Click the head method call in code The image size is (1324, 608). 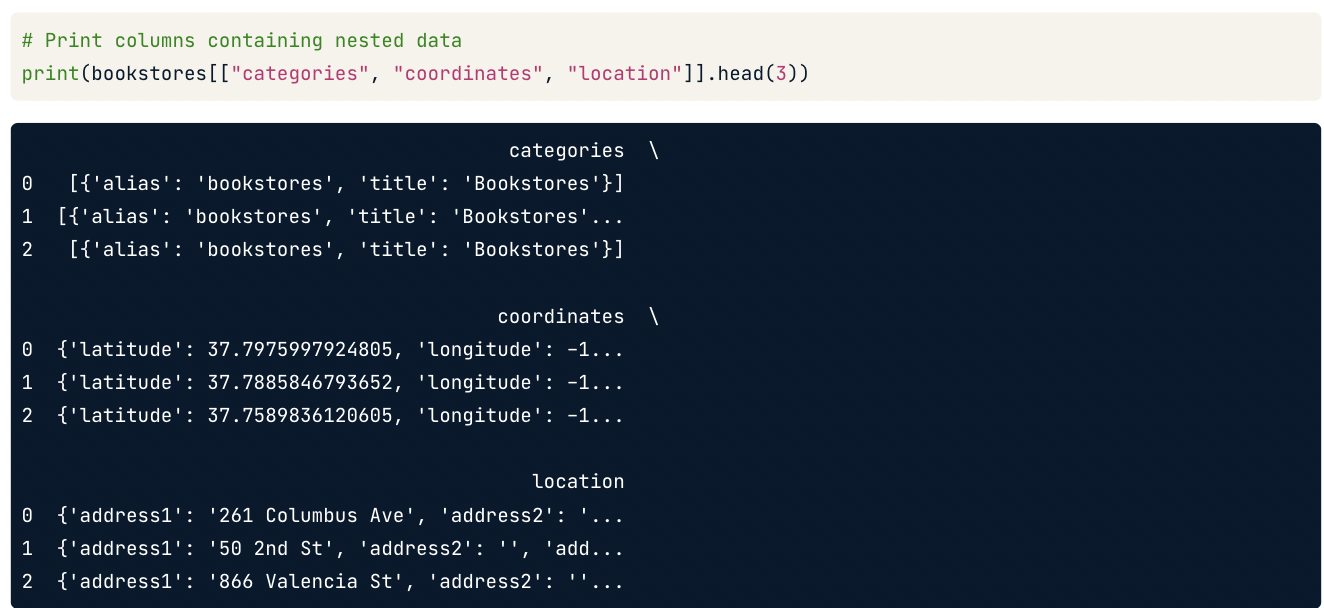coord(740,74)
